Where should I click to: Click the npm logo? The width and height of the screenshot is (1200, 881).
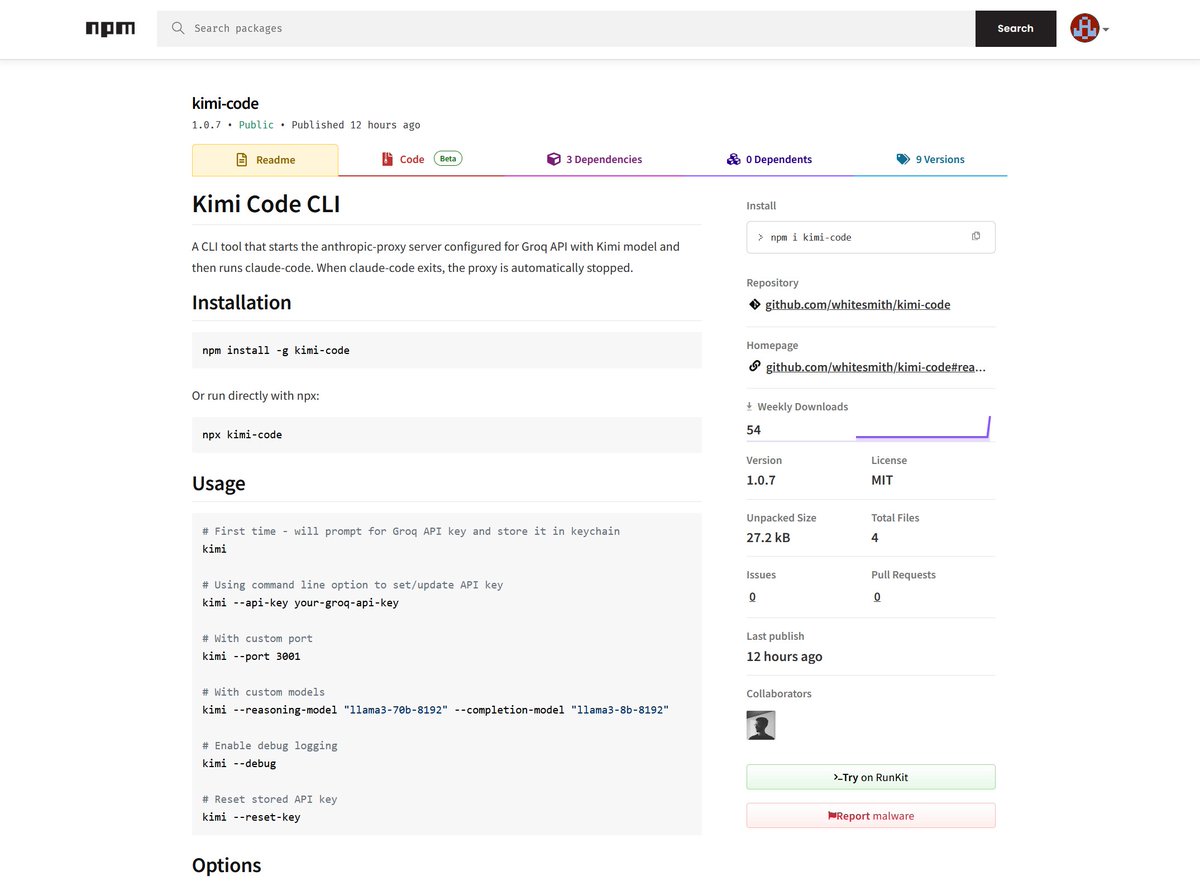tap(110, 29)
